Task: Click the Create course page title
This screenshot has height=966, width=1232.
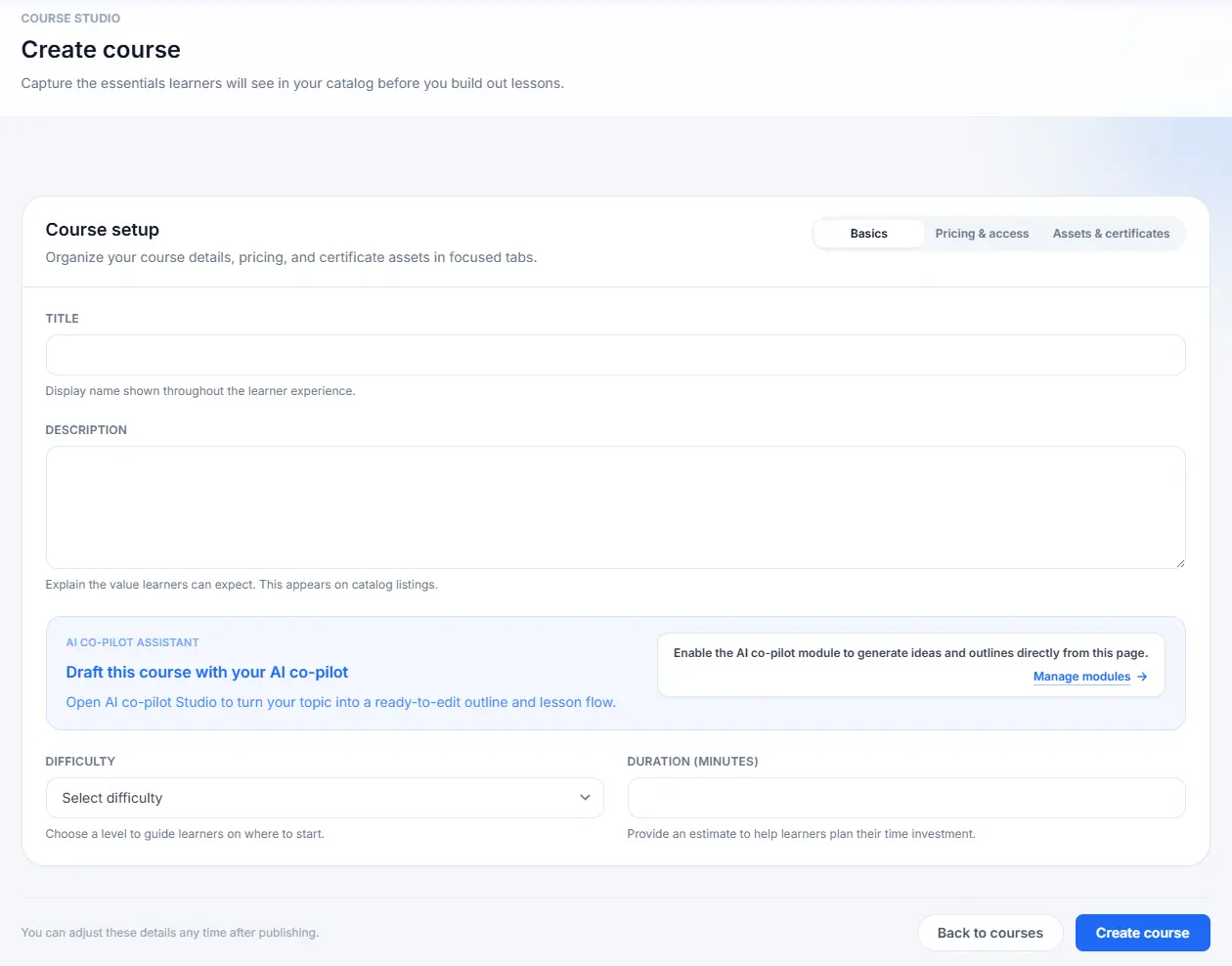Action: [x=101, y=49]
